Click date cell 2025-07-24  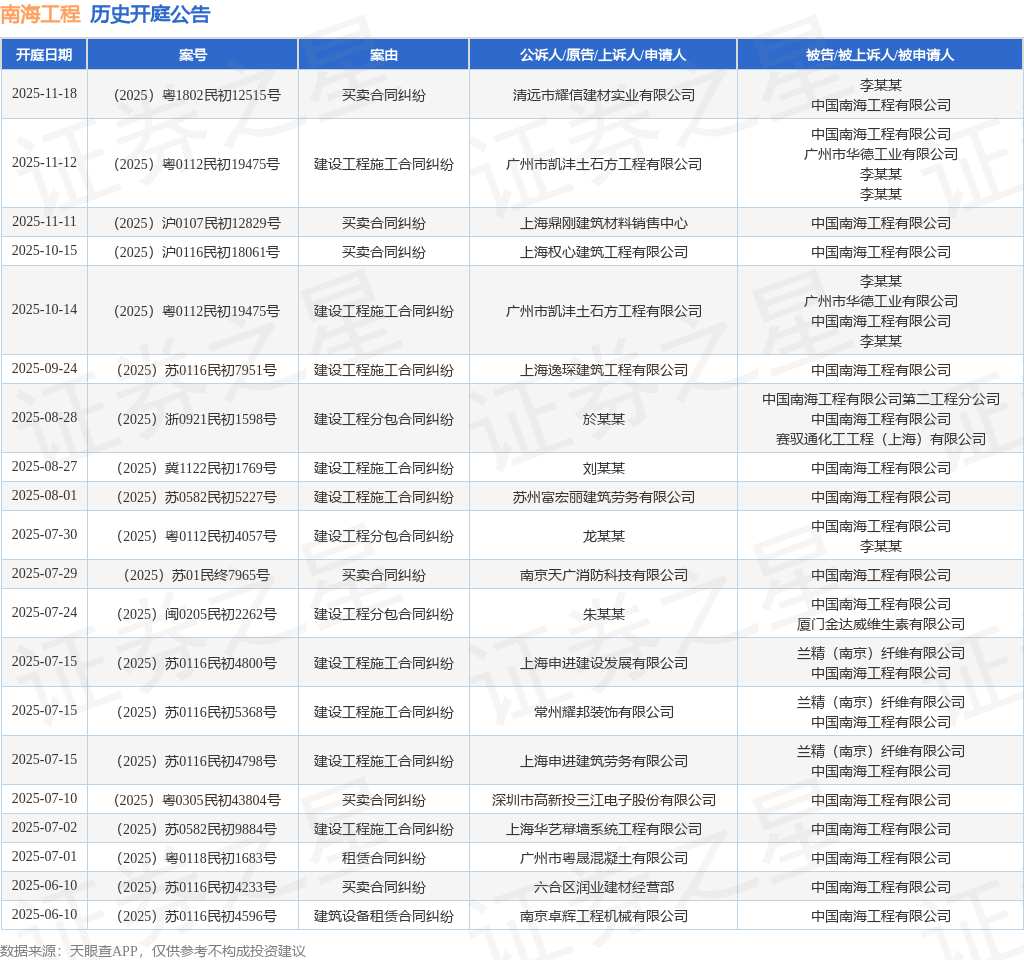pos(44,613)
